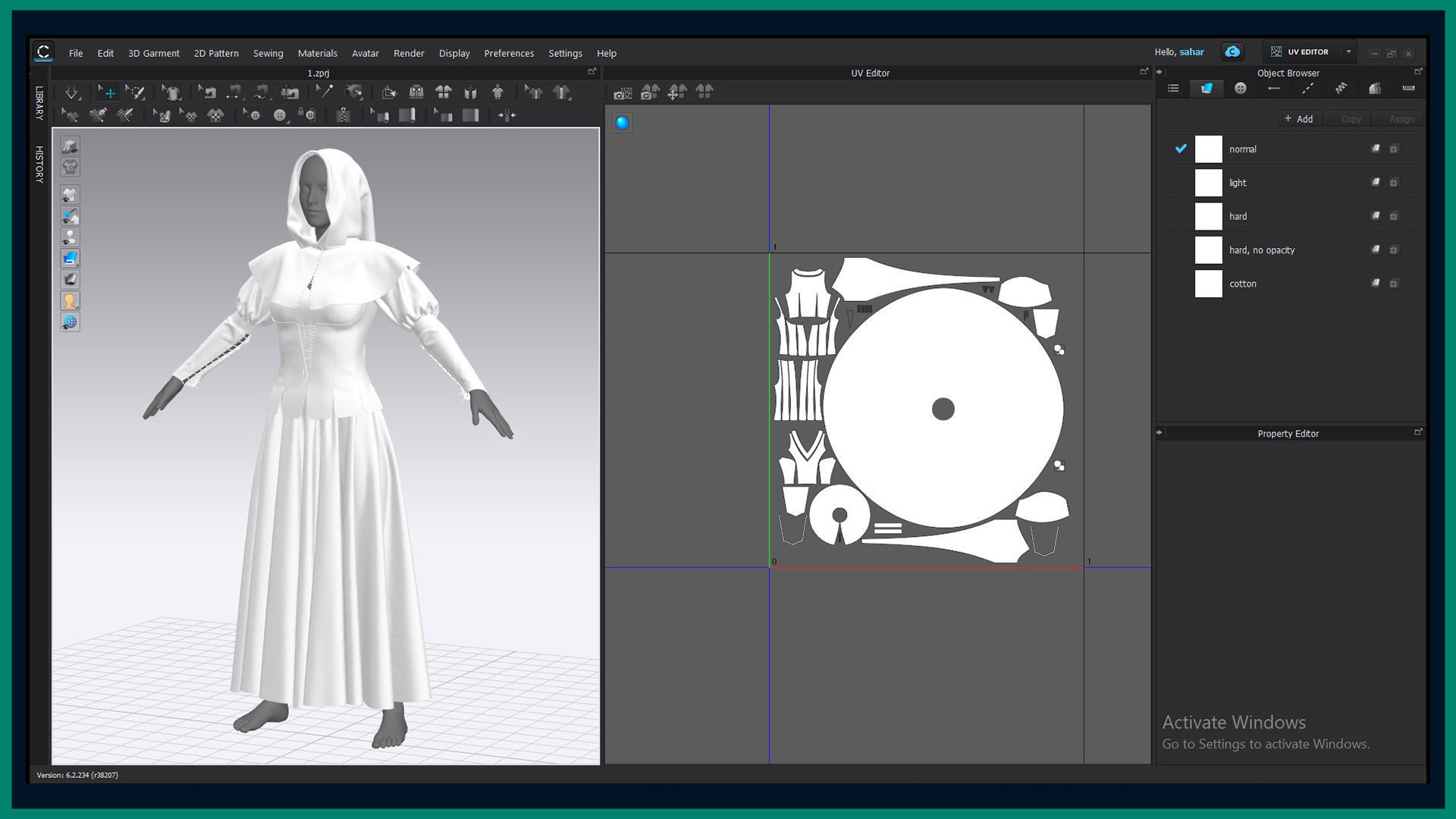Select the Select/Move tool with blue cross

coord(107,93)
